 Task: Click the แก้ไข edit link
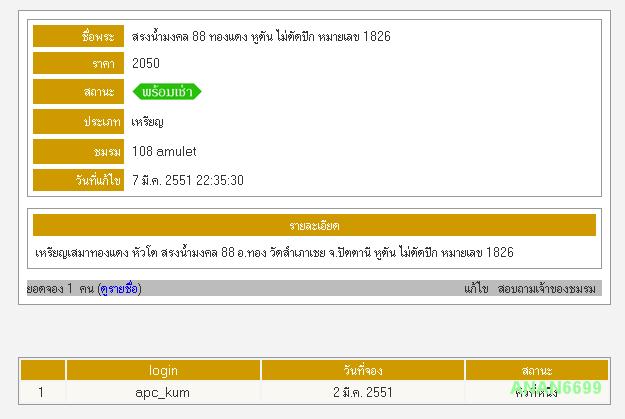click(476, 288)
